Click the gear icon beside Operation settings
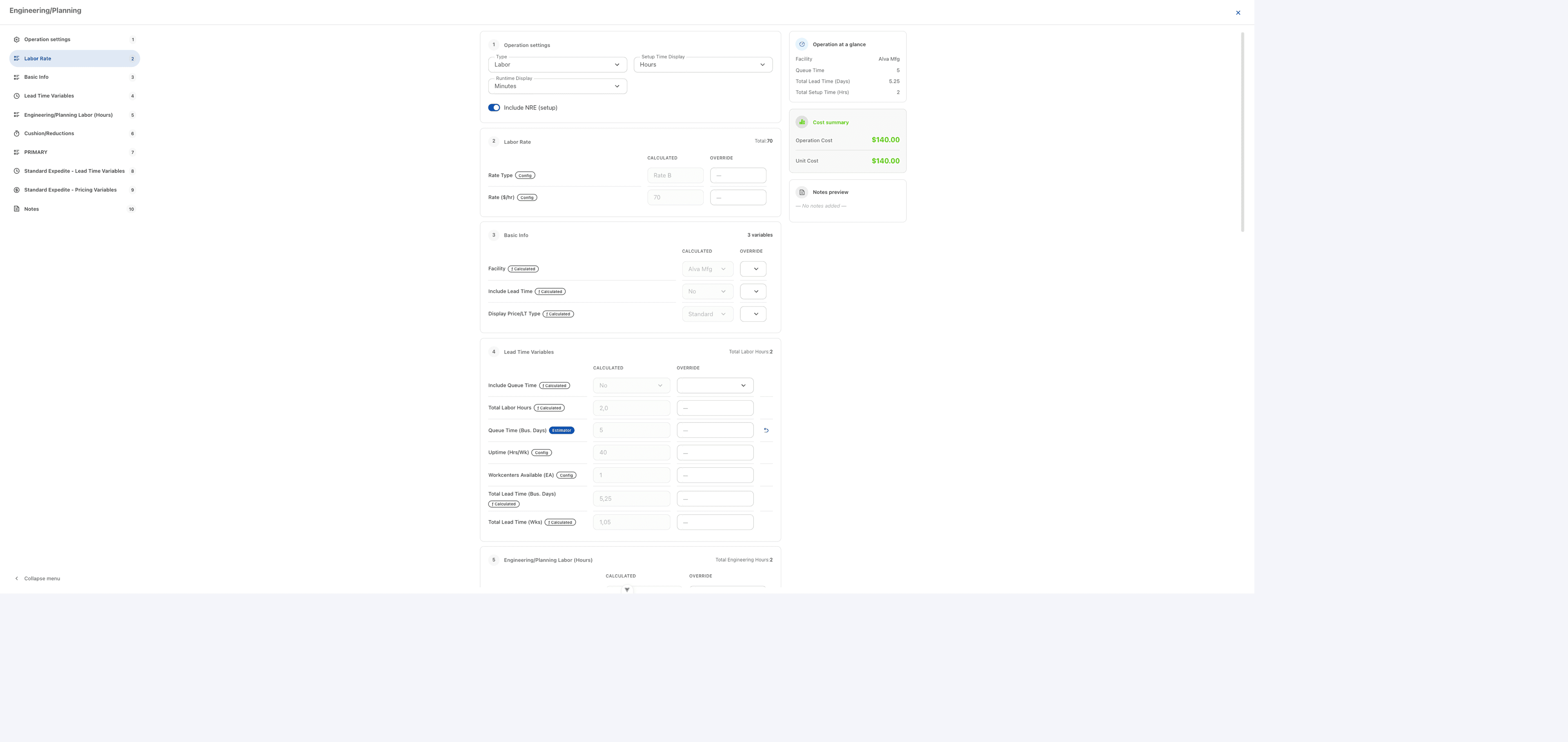This screenshot has height=742, width=1568. click(x=16, y=40)
